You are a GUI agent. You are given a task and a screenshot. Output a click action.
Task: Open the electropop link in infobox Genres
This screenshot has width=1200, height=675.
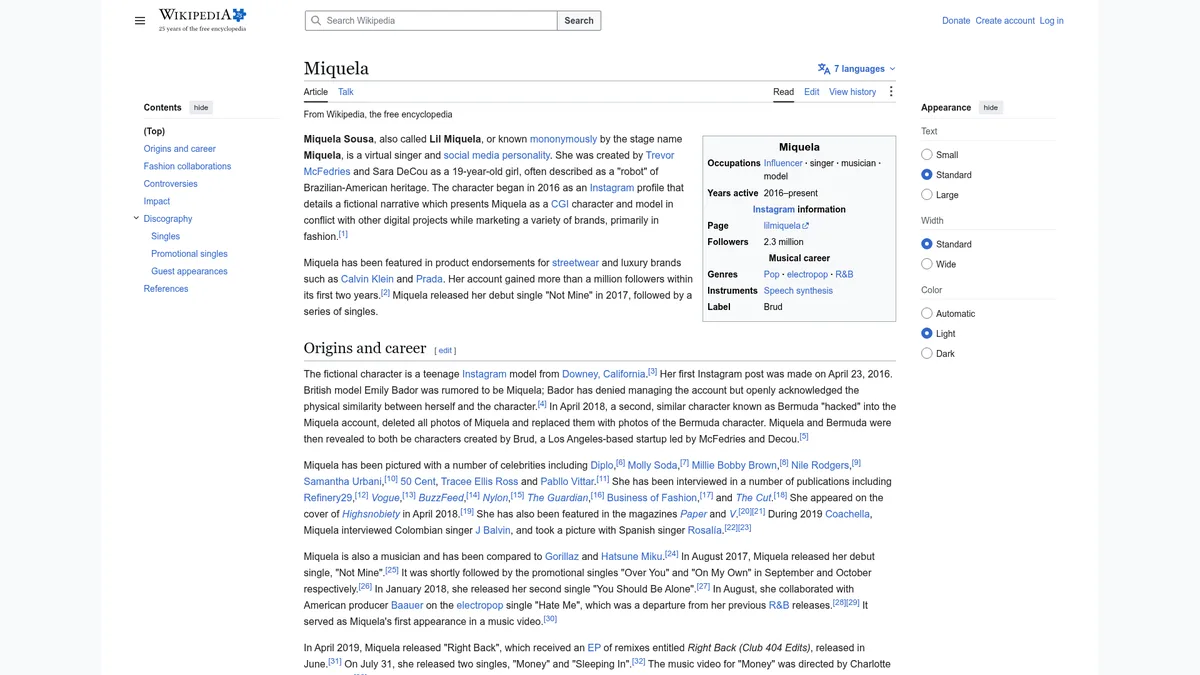point(807,274)
